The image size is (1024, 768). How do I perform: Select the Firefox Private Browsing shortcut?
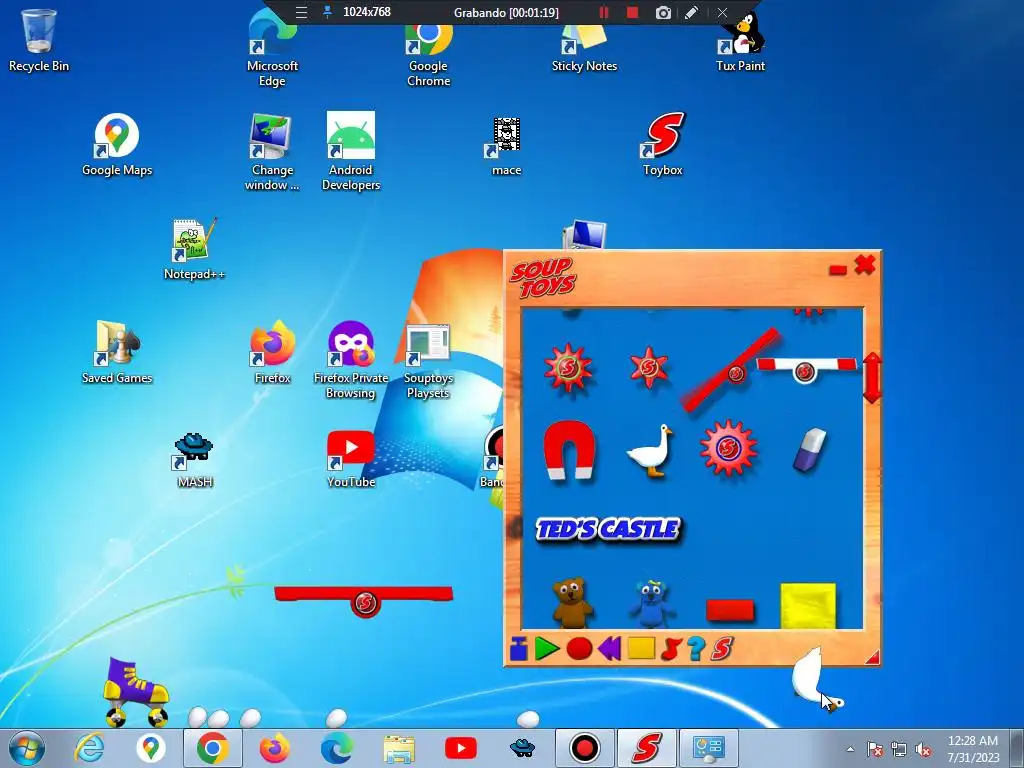(351, 360)
